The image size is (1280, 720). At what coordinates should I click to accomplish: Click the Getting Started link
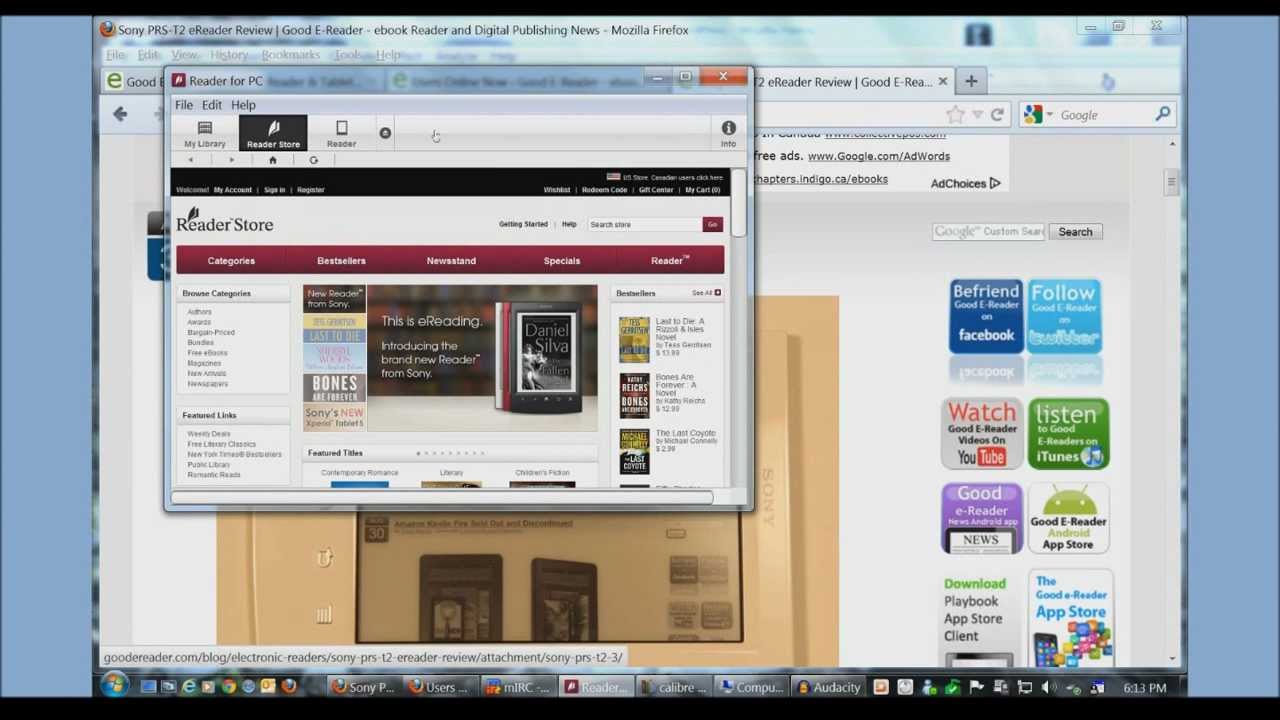[523, 224]
